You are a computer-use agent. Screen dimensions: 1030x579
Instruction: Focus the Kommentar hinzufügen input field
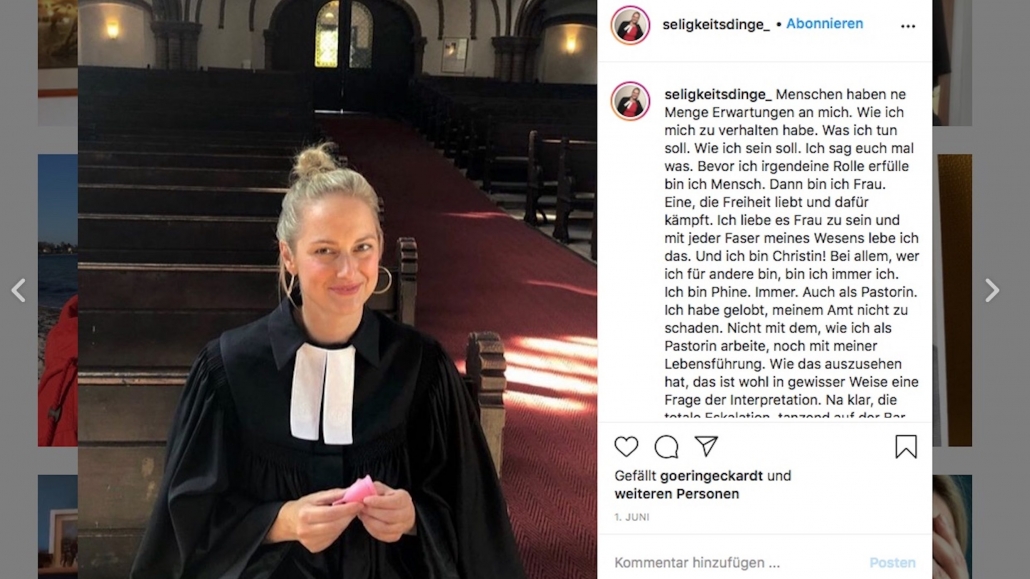(x=736, y=563)
